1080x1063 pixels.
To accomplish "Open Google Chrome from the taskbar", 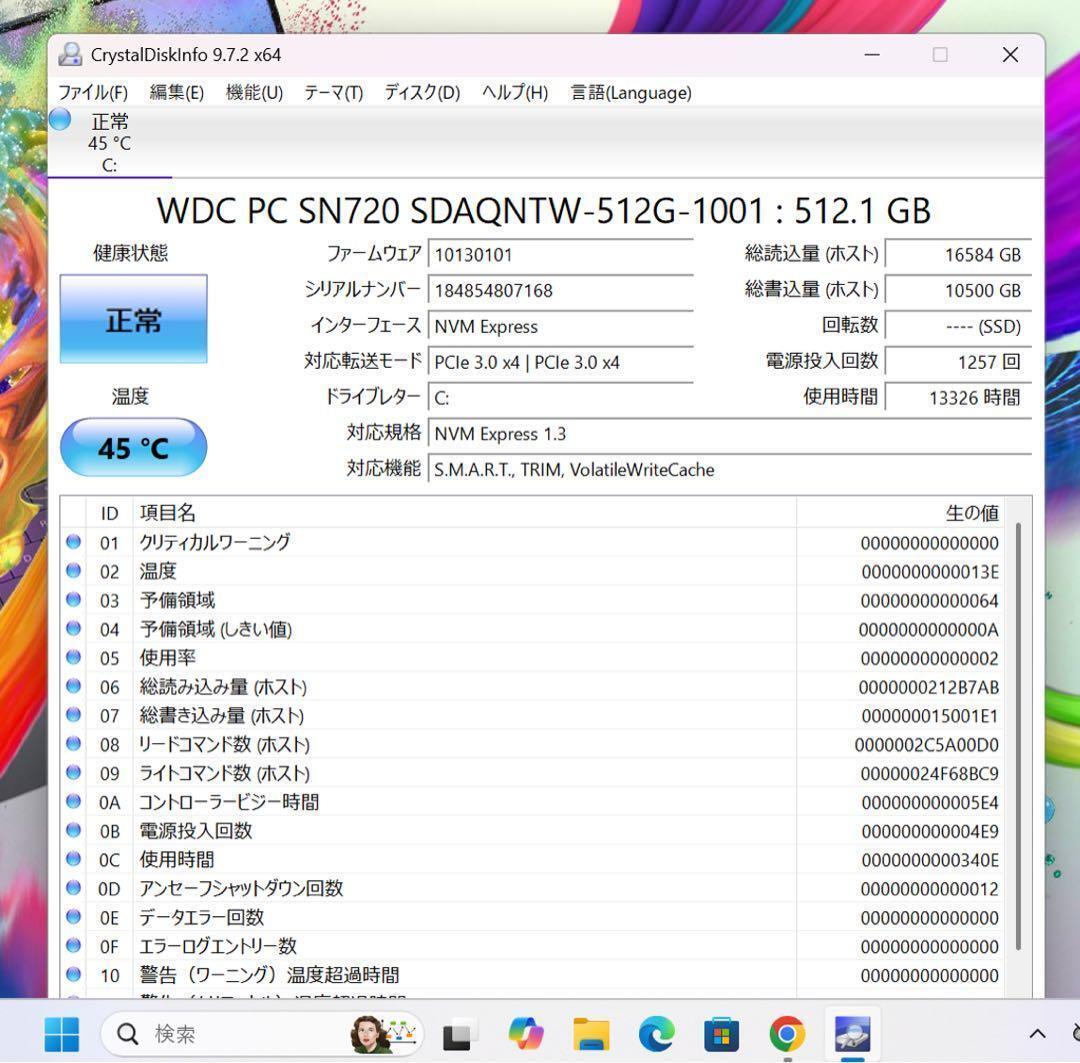I will pyautogui.click(x=787, y=1033).
